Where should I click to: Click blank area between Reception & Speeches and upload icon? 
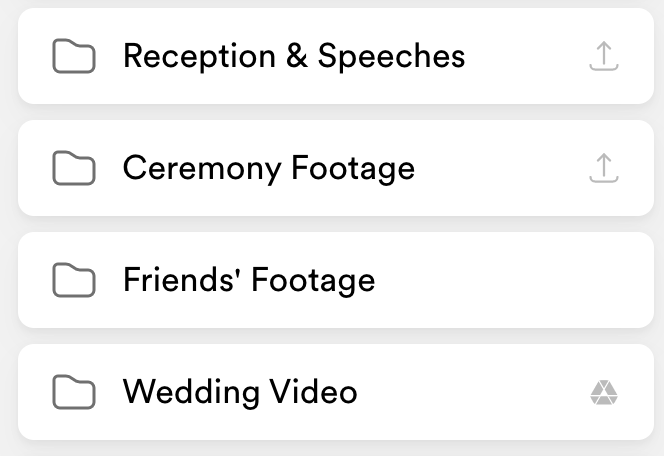pos(525,56)
